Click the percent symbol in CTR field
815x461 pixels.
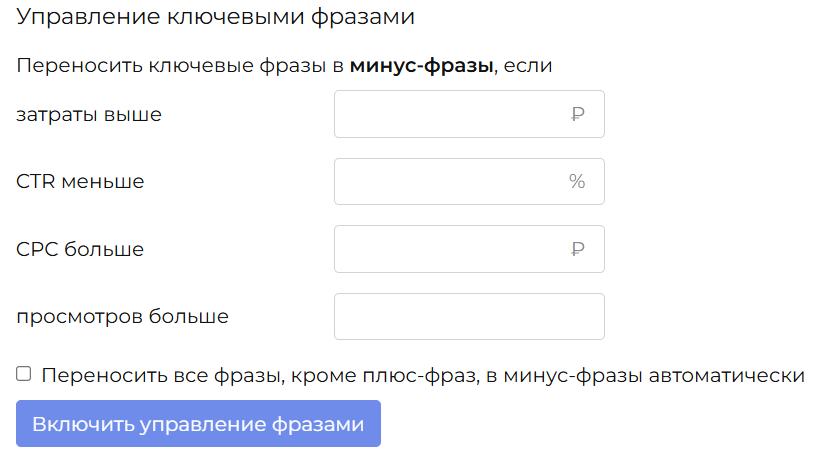pyautogui.click(x=577, y=181)
